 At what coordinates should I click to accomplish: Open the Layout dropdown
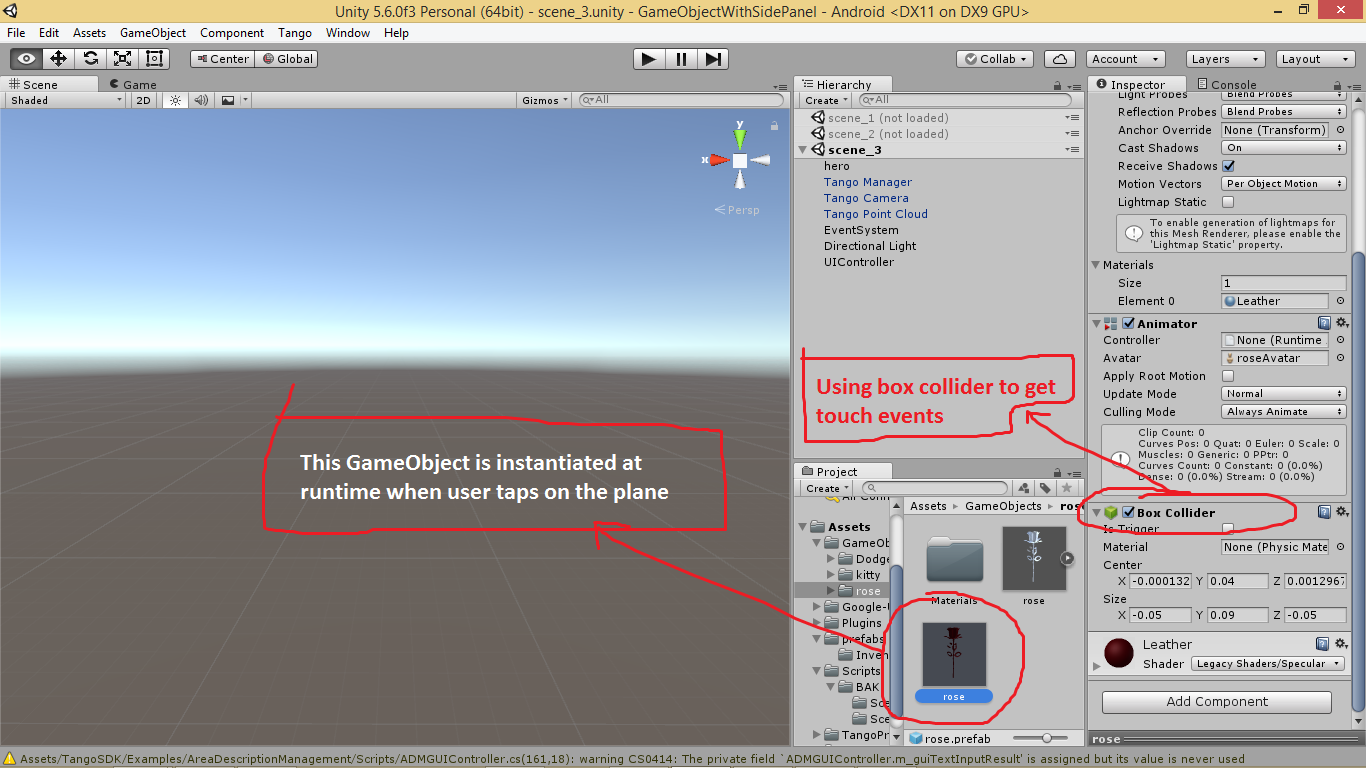[x=1315, y=59]
